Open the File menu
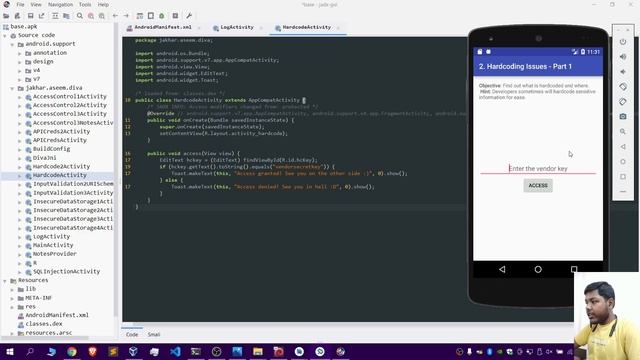The width and height of the screenshot is (640, 360). (x=20, y=4)
